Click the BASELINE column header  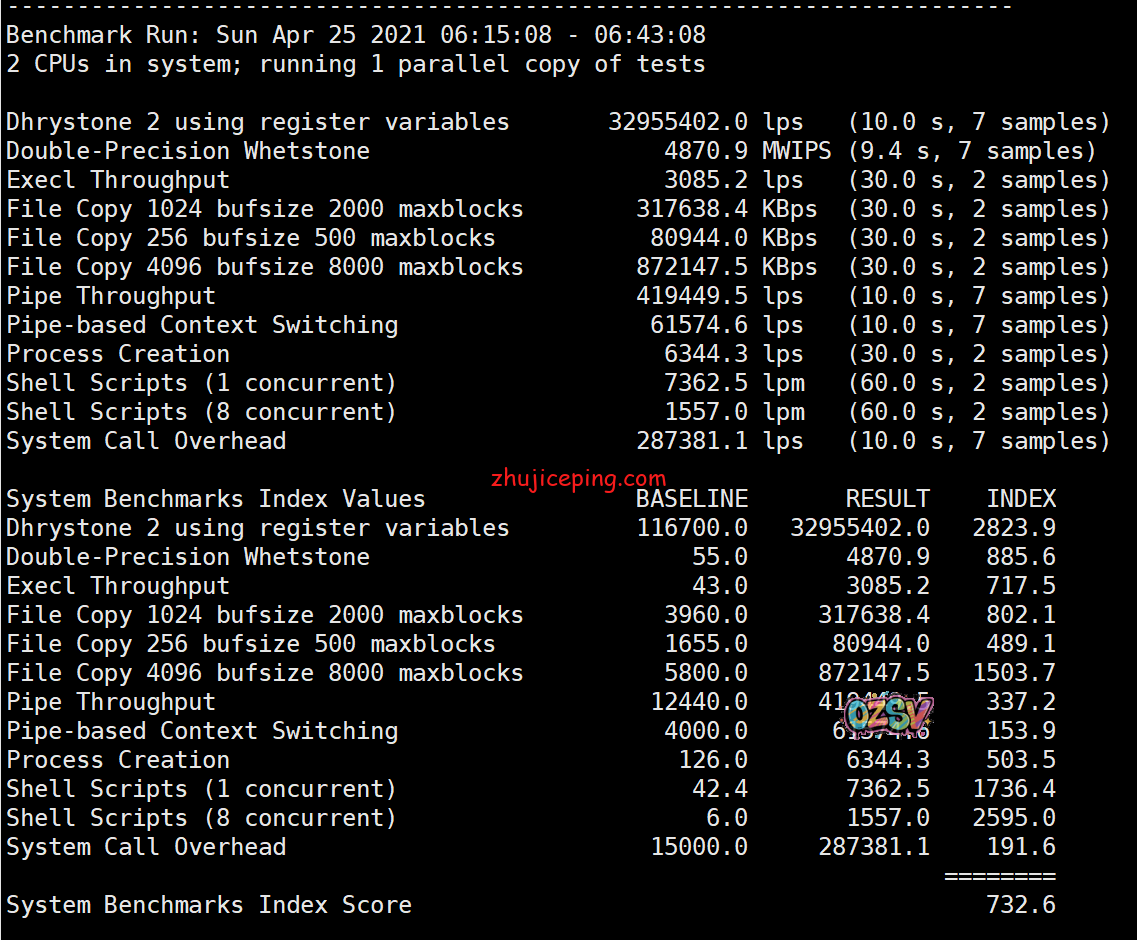(692, 499)
